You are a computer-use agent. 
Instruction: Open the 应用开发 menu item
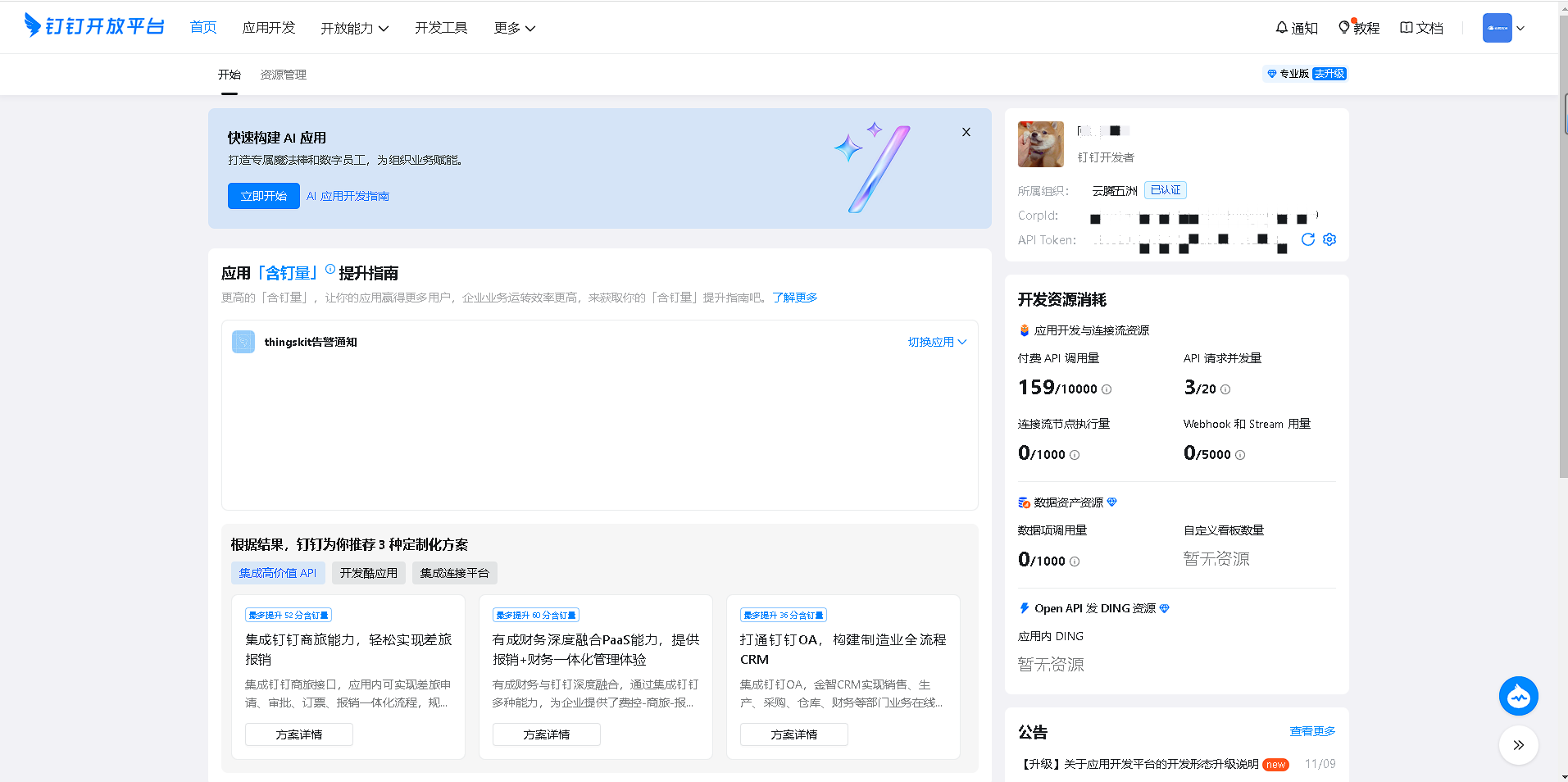268,28
